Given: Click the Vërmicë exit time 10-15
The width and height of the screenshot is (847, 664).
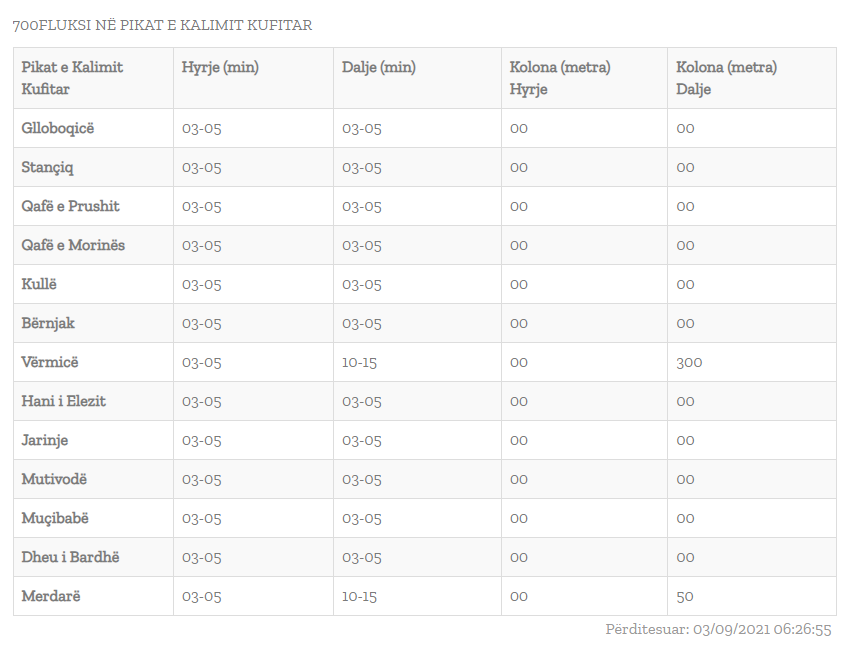Looking at the screenshot, I should (359, 362).
